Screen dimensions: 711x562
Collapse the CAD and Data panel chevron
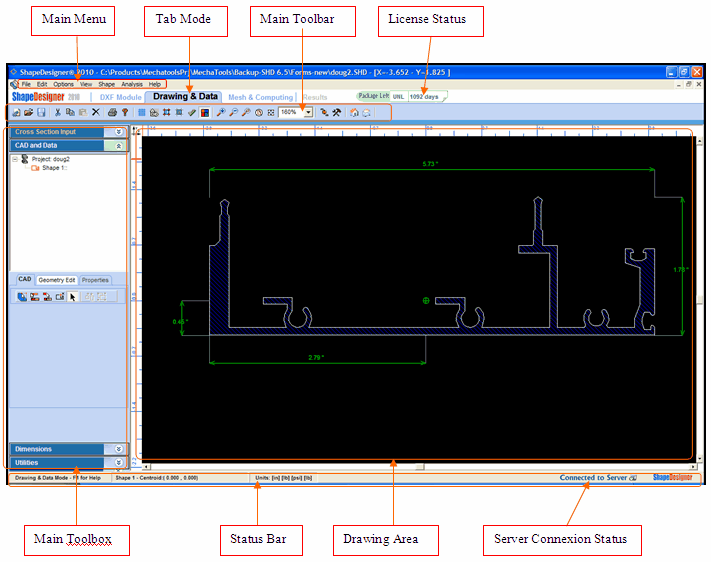click(118, 146)
